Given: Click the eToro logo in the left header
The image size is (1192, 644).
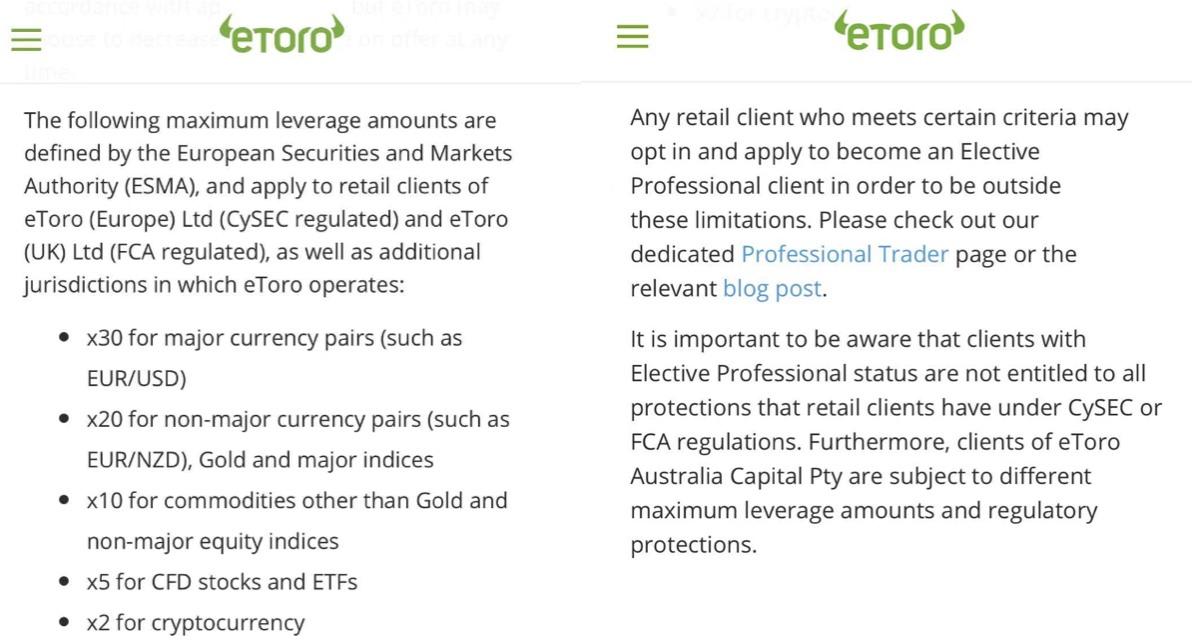Looking at the screenshot, I should [281, 35].
